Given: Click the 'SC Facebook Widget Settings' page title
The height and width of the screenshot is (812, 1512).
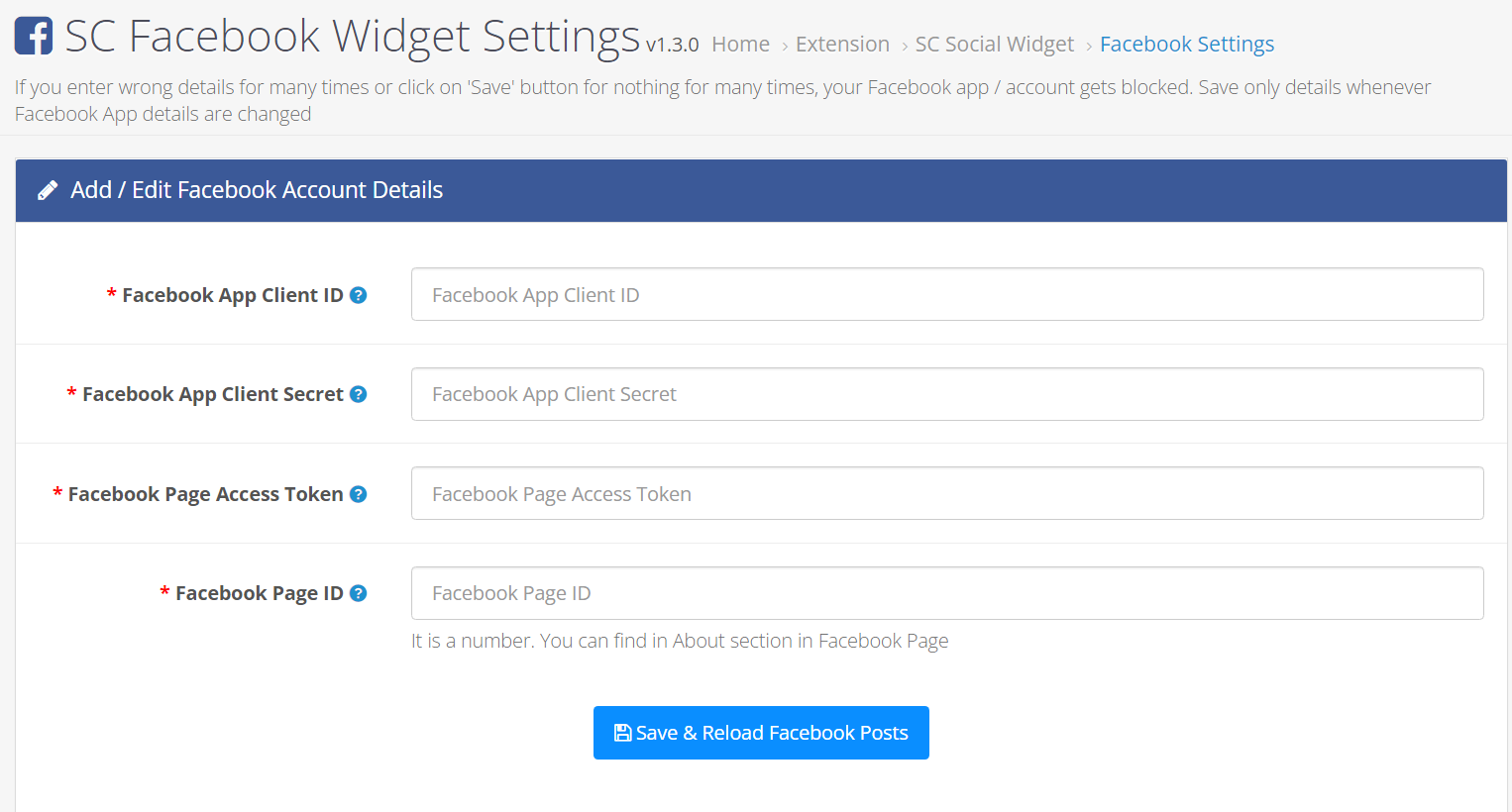Looking at the screenshot, I should coord(352,37).
